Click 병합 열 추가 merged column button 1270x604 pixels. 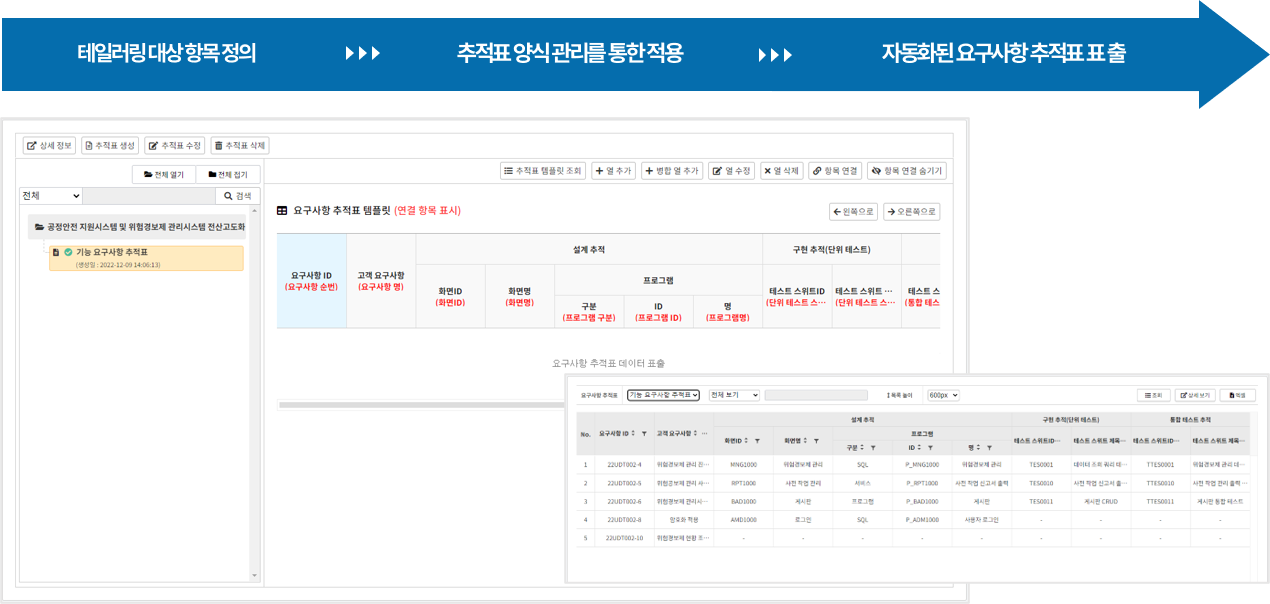click(x=672, y=171)
